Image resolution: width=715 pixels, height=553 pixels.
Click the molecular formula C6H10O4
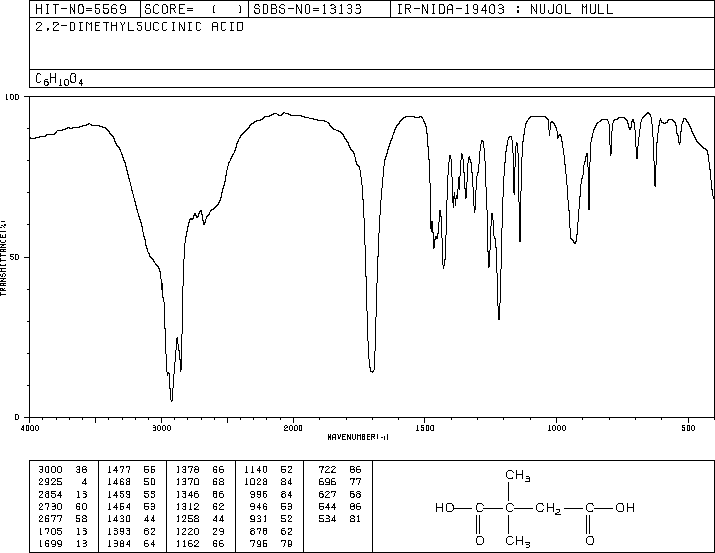59,79
